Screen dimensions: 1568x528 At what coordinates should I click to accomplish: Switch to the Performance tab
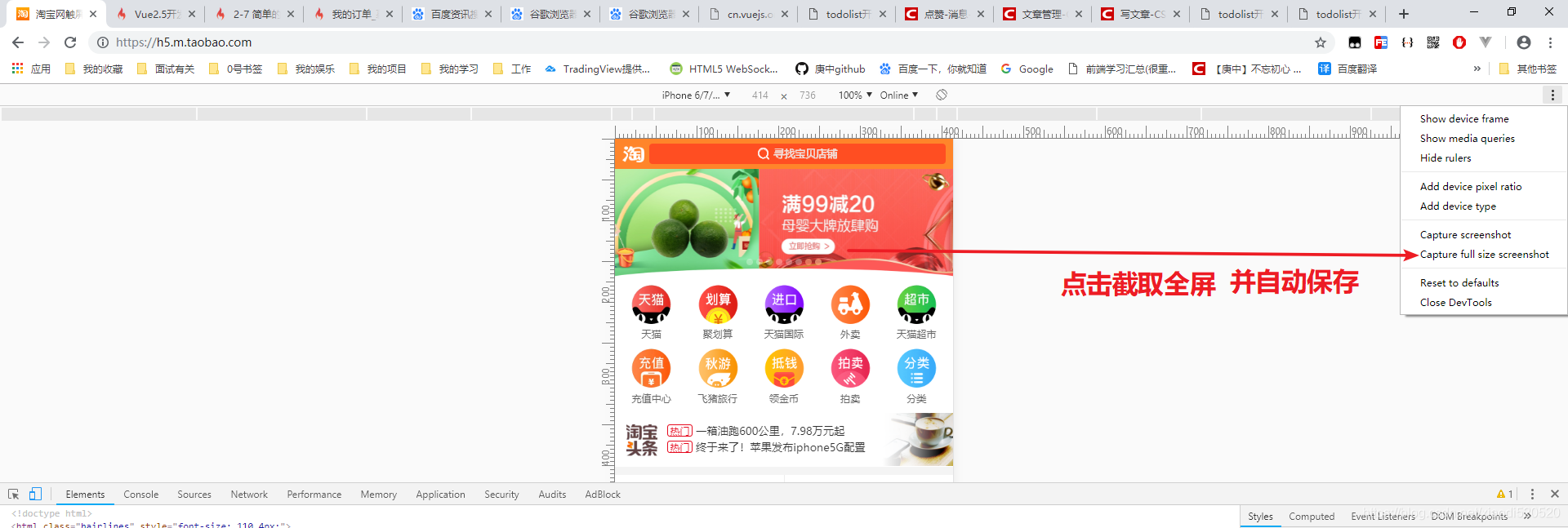pyautogui.click(x=314, y=495)
